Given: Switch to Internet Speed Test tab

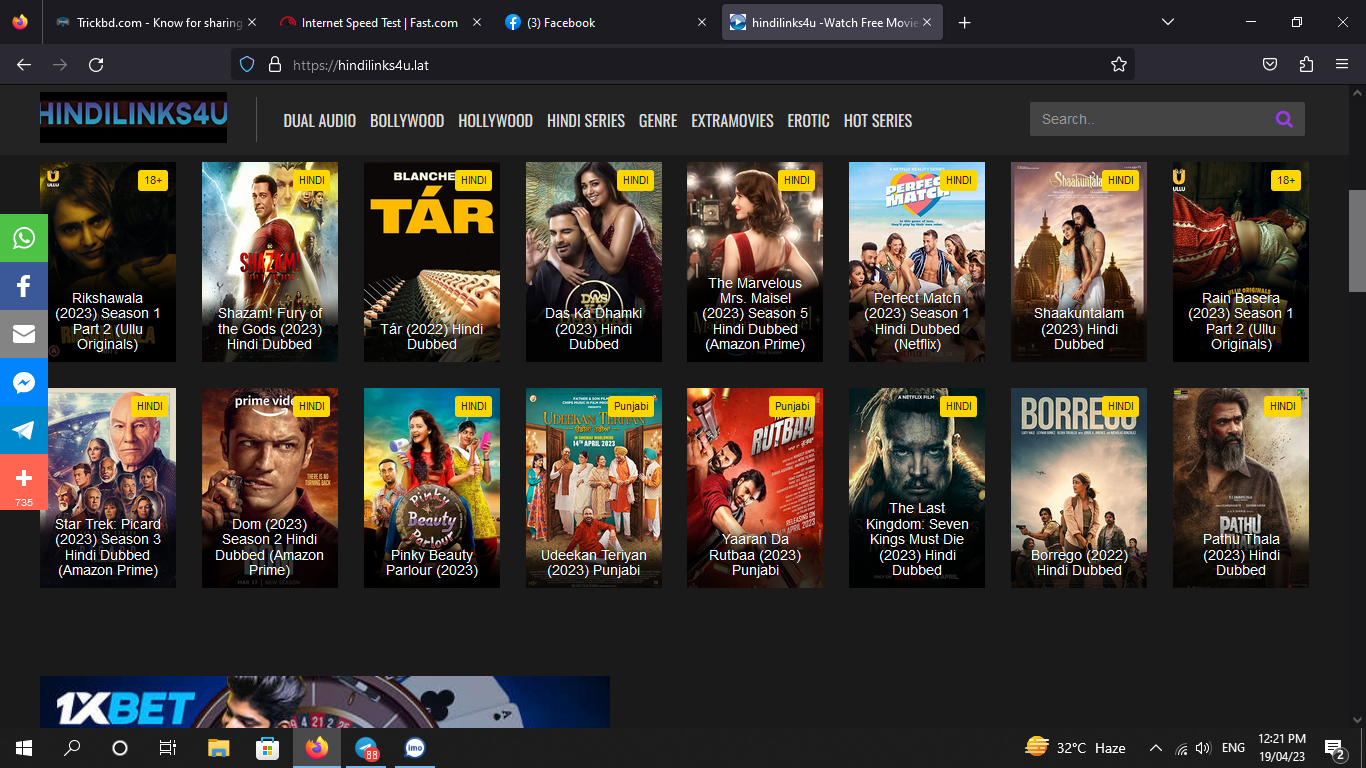Looking at the screenshot, I should tap(380, 22).
